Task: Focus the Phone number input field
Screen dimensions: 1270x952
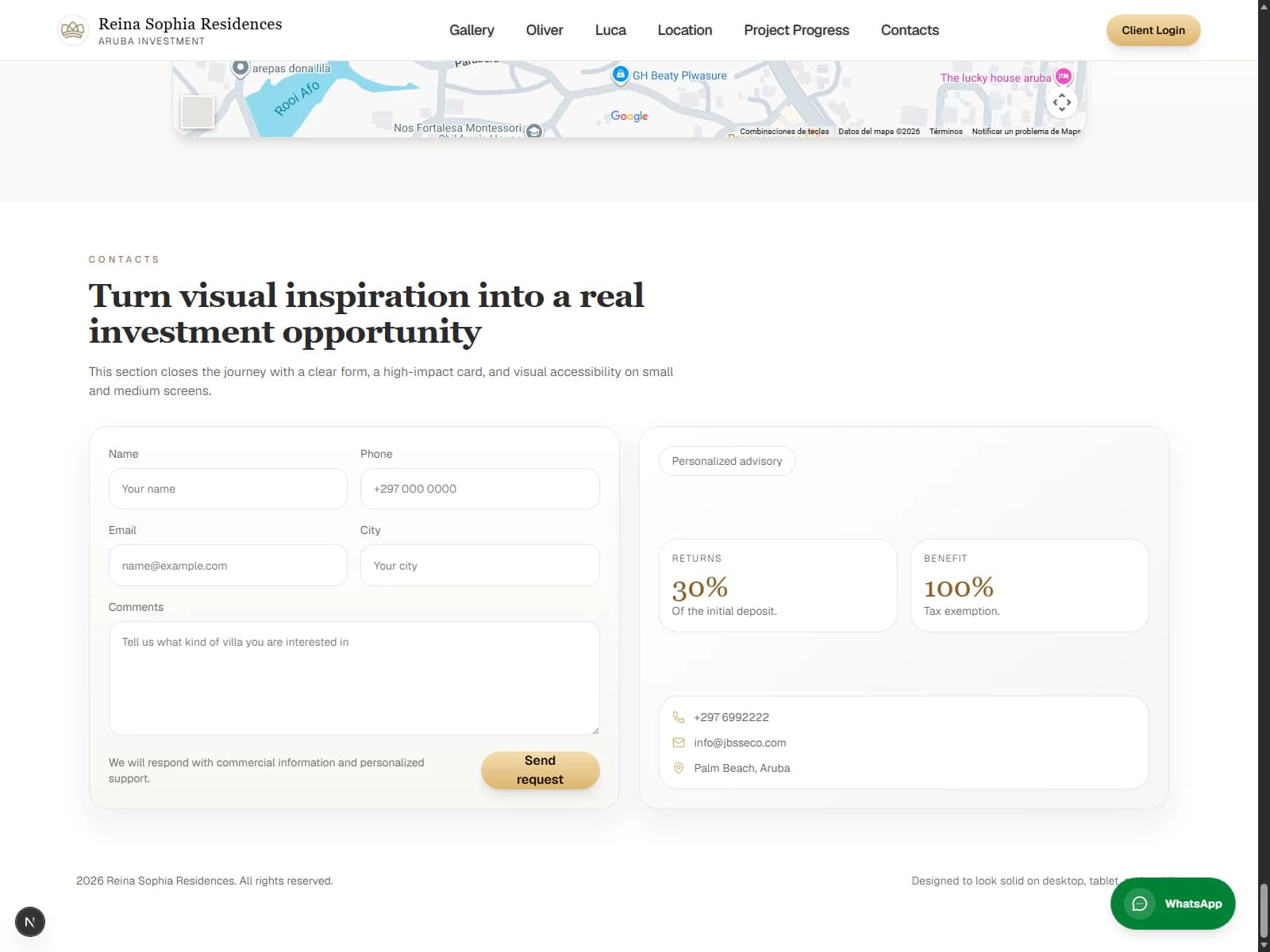Action: click(x=479, y=489)
